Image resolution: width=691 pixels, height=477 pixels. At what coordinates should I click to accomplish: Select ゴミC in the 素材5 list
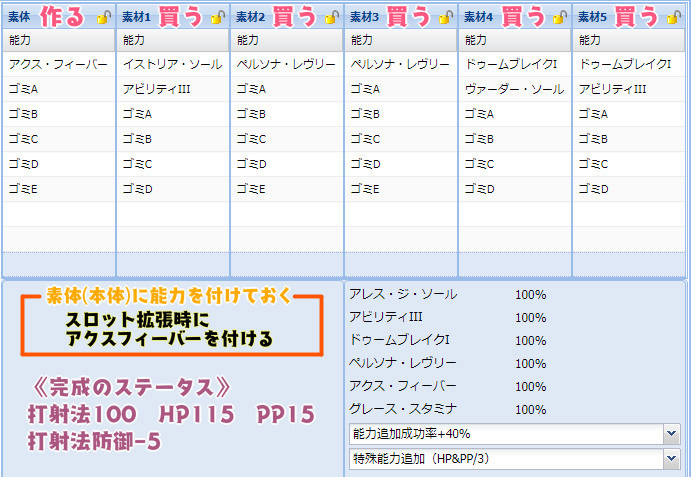point(629,164)
